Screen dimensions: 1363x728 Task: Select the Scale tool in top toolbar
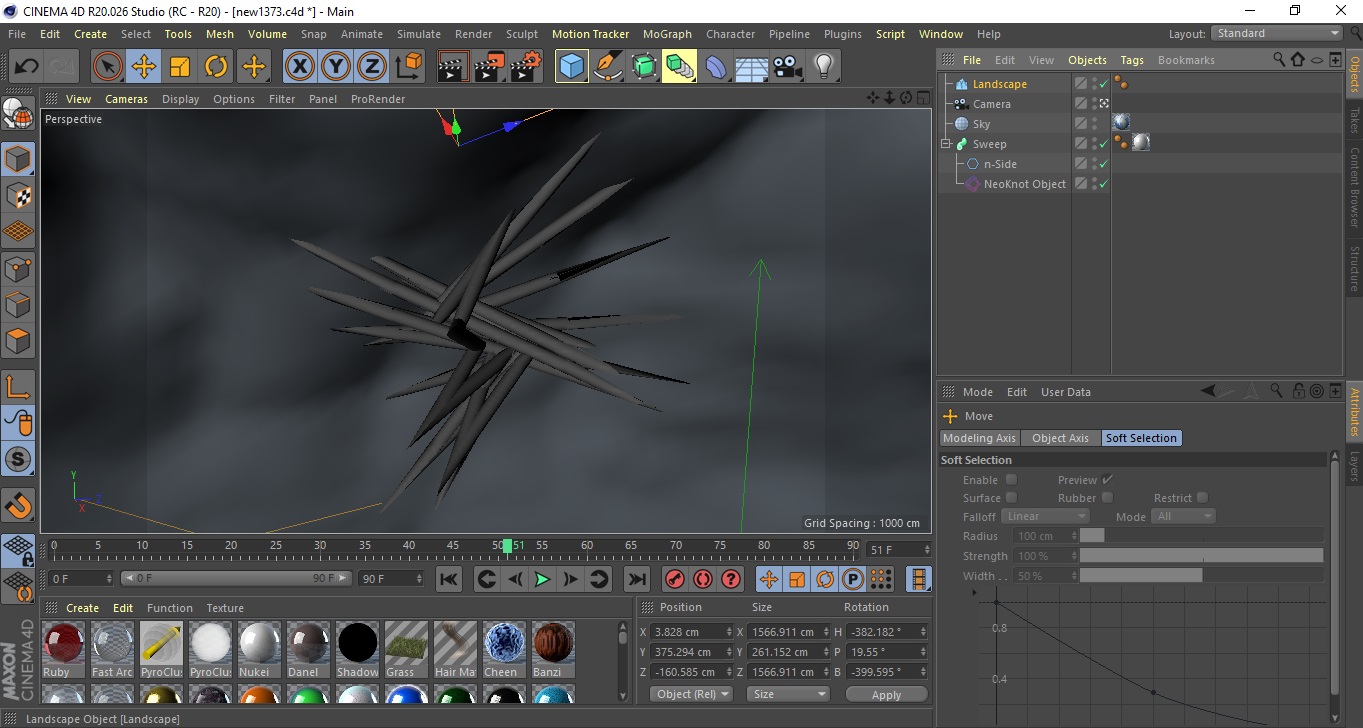pyautogui.click(x=180, y=67)
